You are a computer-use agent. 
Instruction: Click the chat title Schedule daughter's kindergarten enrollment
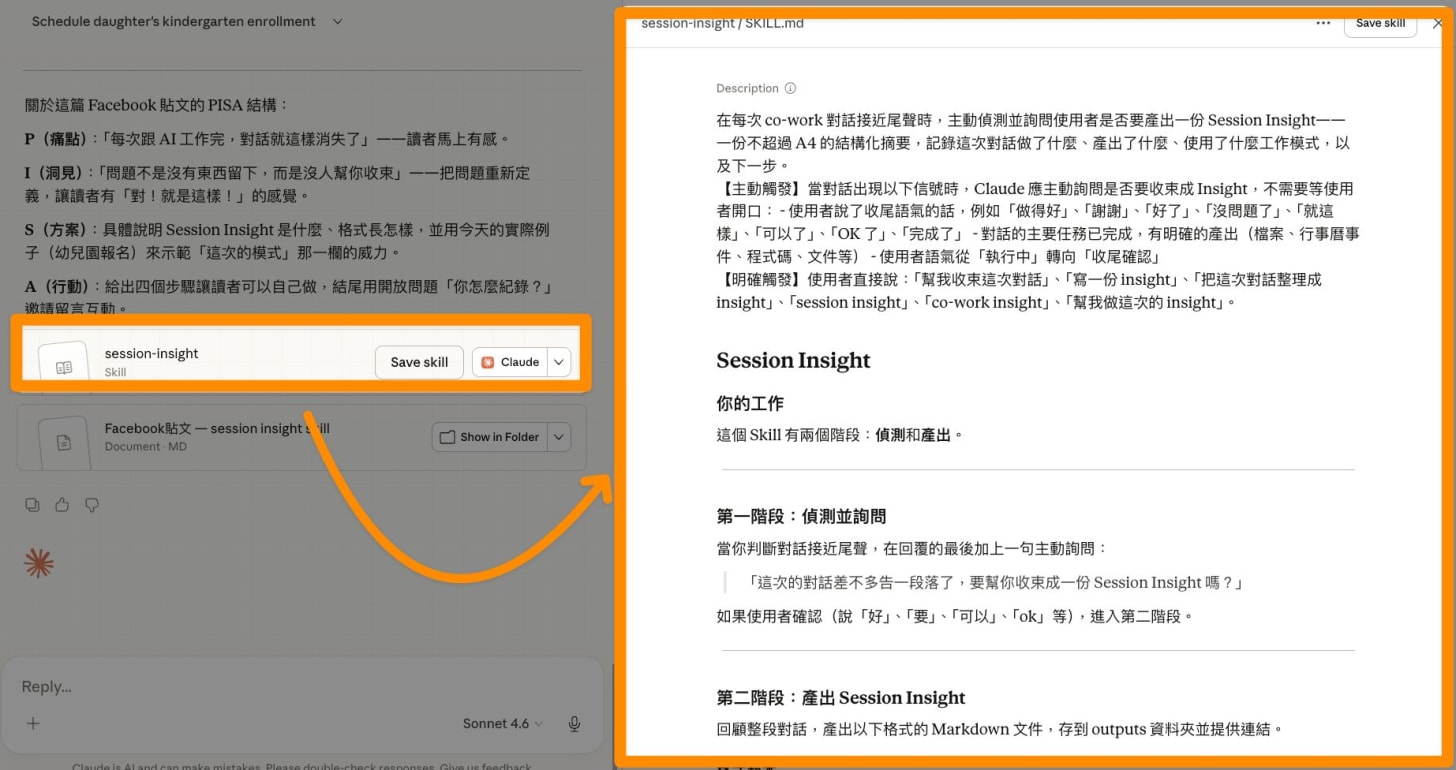174,21
